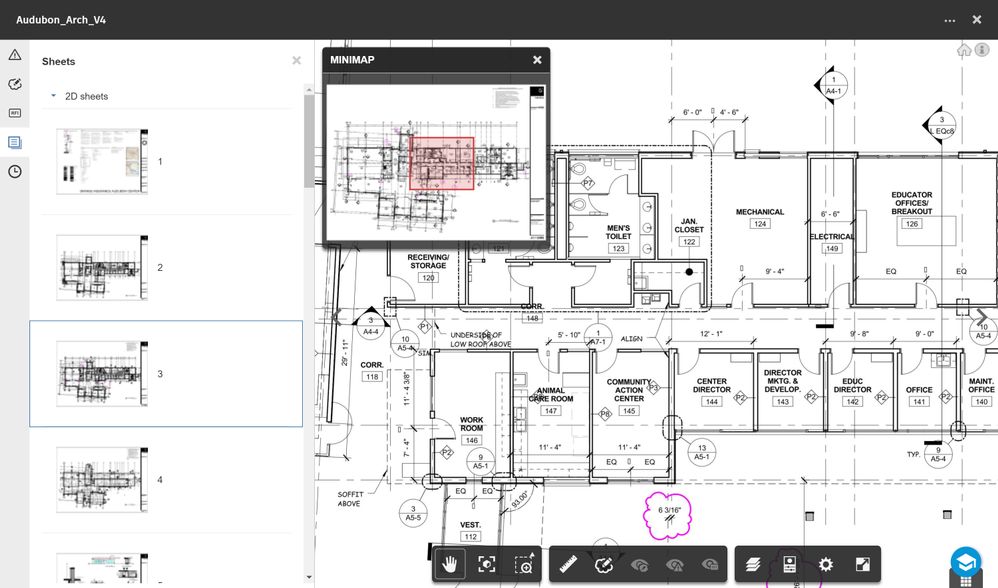Close the Audubon_Arch_V4 viewer
Screen dimensions: 998x588
click(977, 20)
